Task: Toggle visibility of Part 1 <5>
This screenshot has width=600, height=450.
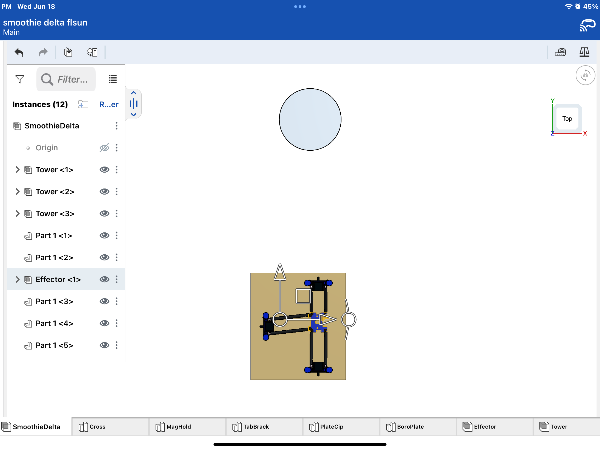Action: 104,345
